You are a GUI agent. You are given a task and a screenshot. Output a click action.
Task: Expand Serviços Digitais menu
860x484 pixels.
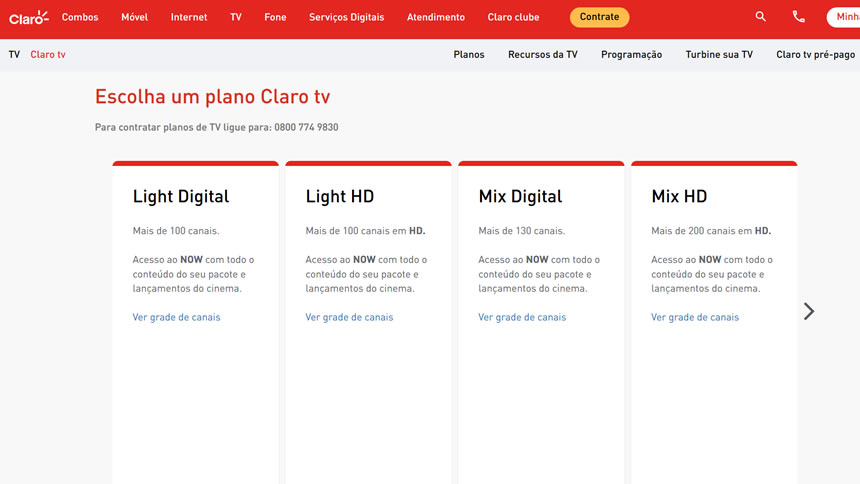pos(346,17)
